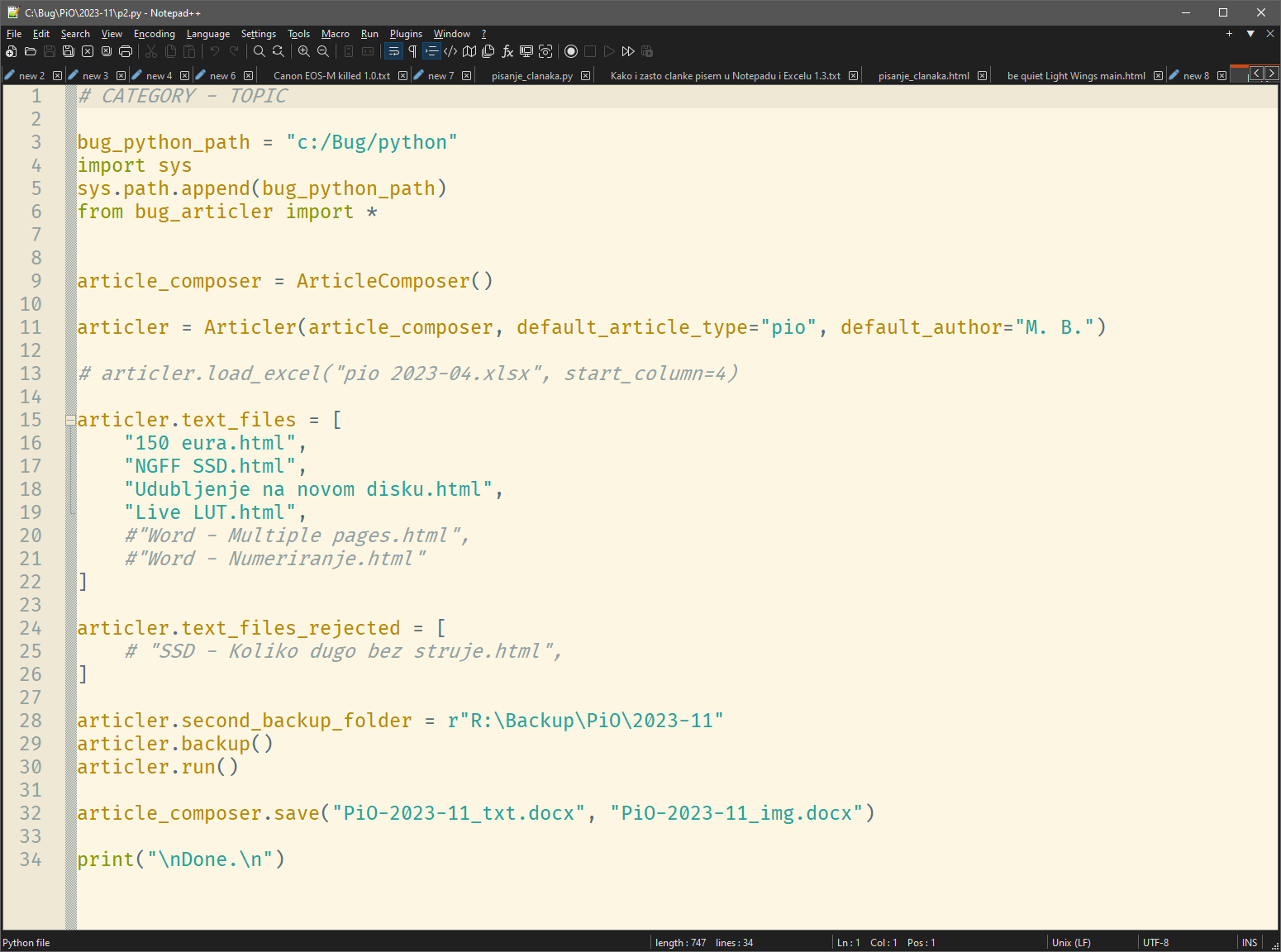Toggle the Word Wrap toolbar icon
Screen dimensions: 1281x952
pos(393,51)
